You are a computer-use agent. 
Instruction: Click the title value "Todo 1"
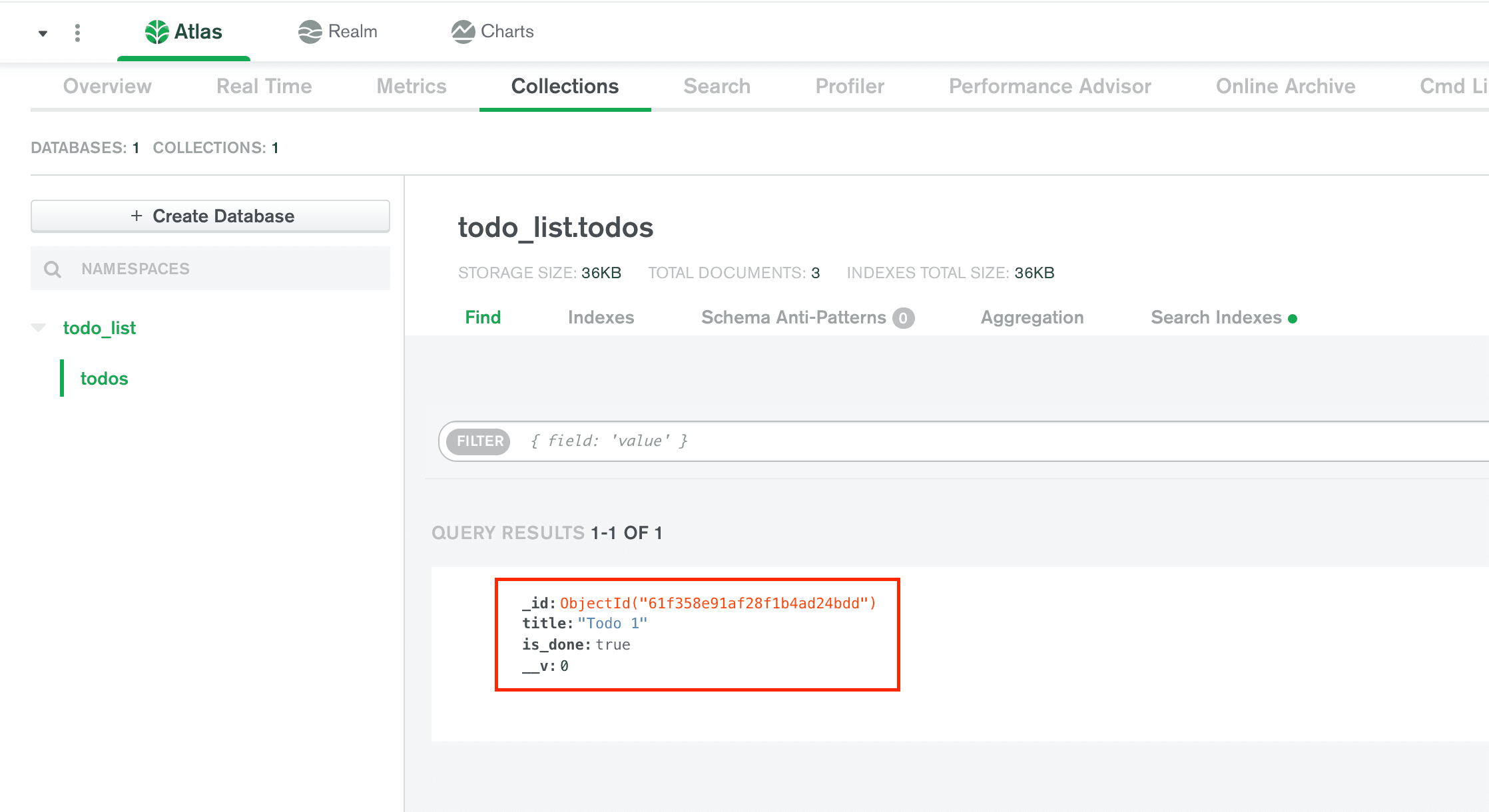tap(612, 624)
